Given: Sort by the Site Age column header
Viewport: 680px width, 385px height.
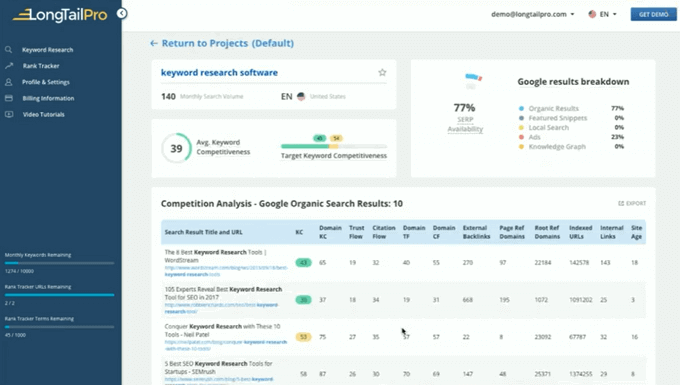Looking at the screenshot, I should click(636, 232).
